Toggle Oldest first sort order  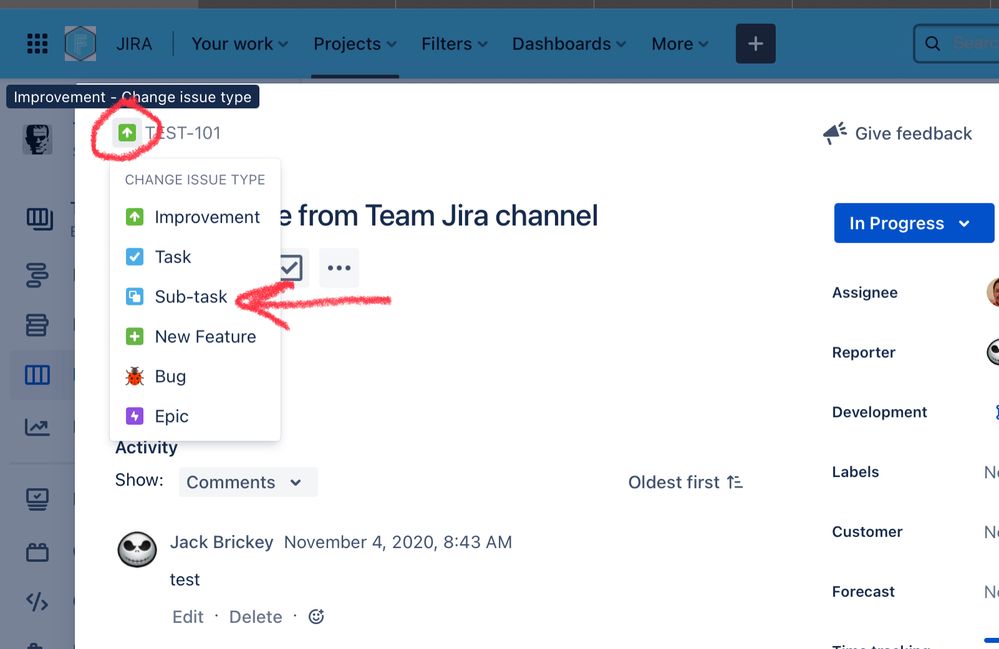coord(686,482)
